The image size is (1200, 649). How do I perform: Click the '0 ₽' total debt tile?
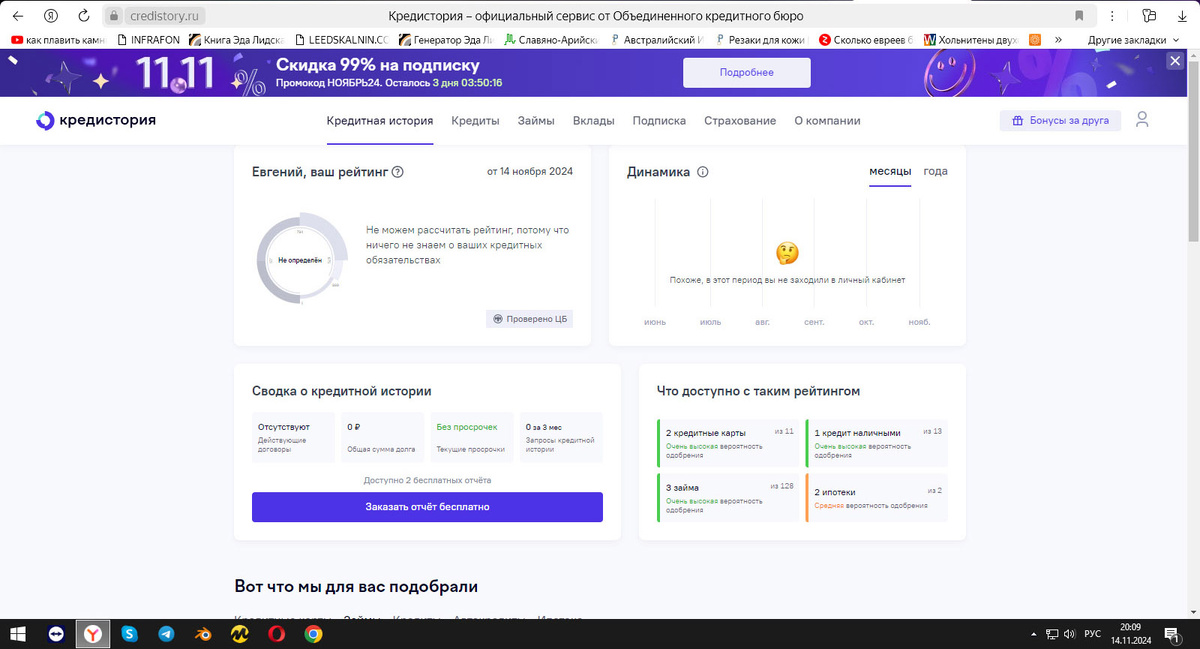tap(382, 437)
